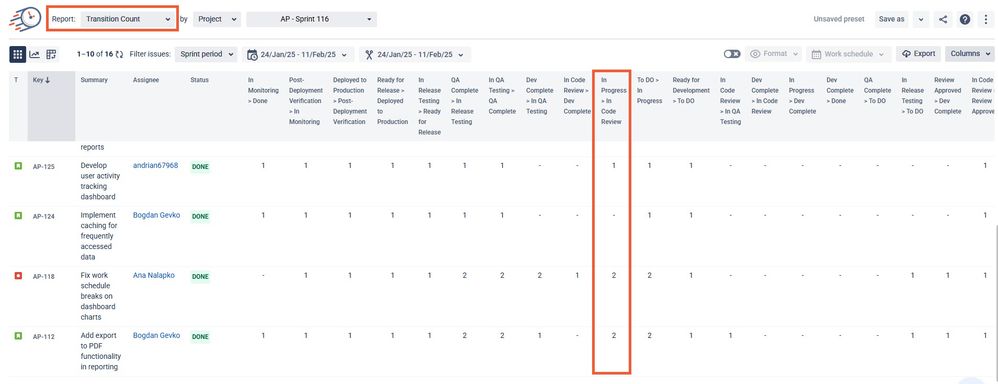Open issue key AP-124

coord(44,217)
